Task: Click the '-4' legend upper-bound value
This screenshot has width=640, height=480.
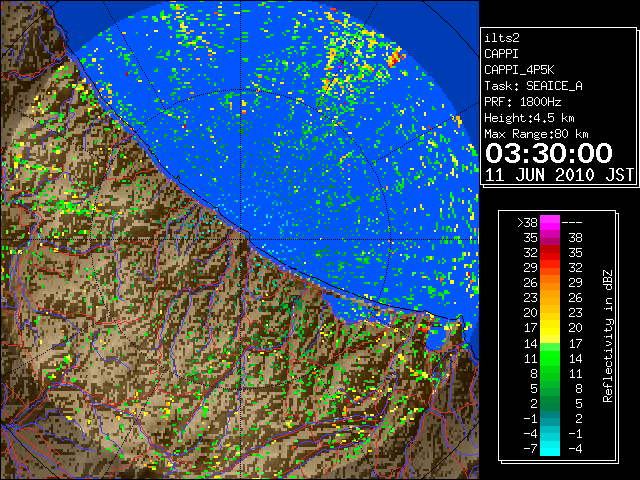Action: tap(575, 449)
